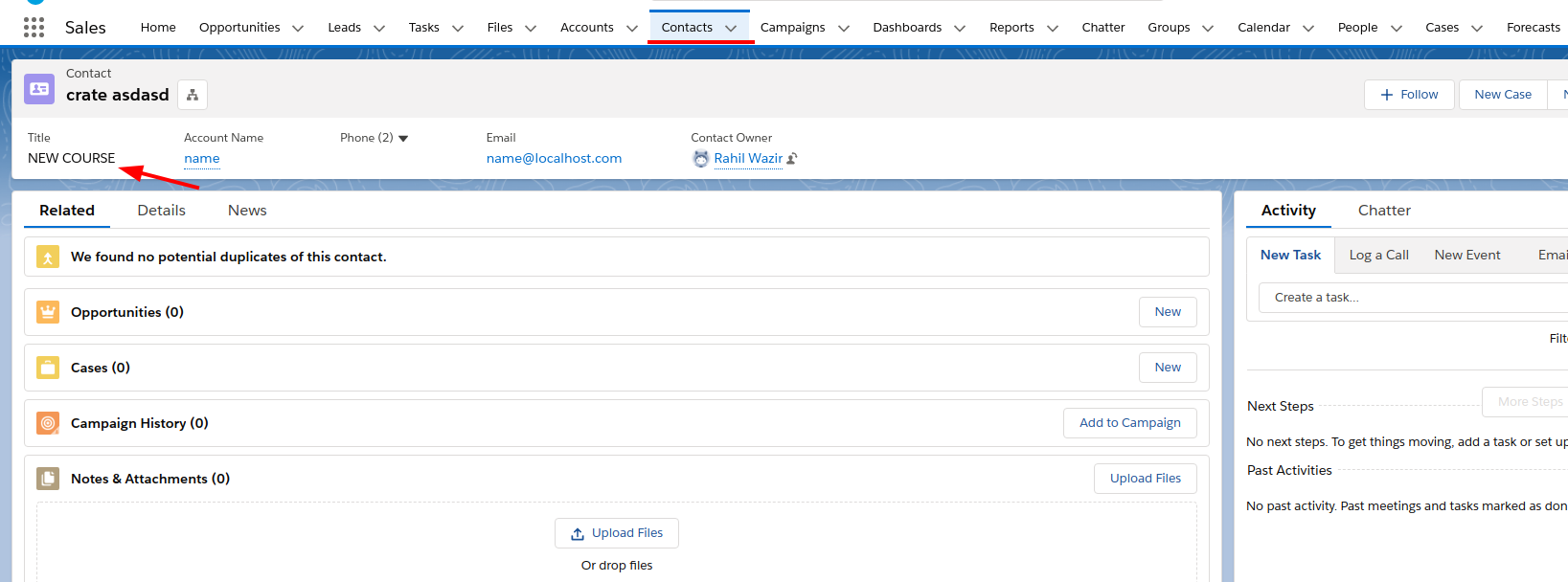Viewport: 1568px width, 582px height.
Task: Open Opportunities nav dropdown chevron
Action: [298, 29]
